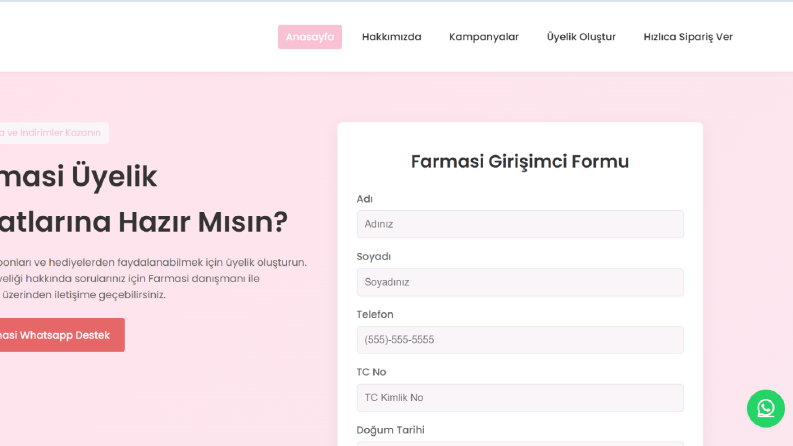
Task: Click the Soyadı field label
Action: (x=374, y=256)
